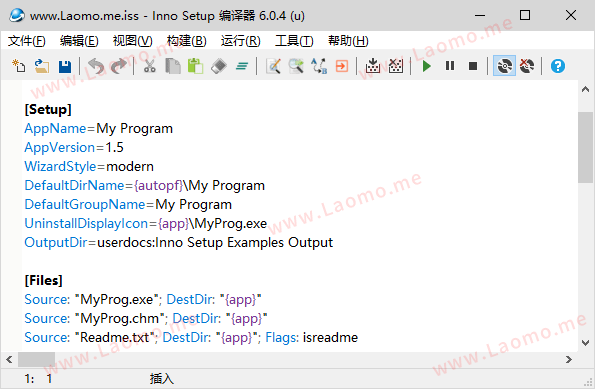
Task: Cut selection using the scissors icon
Action: tap(150, 66)
